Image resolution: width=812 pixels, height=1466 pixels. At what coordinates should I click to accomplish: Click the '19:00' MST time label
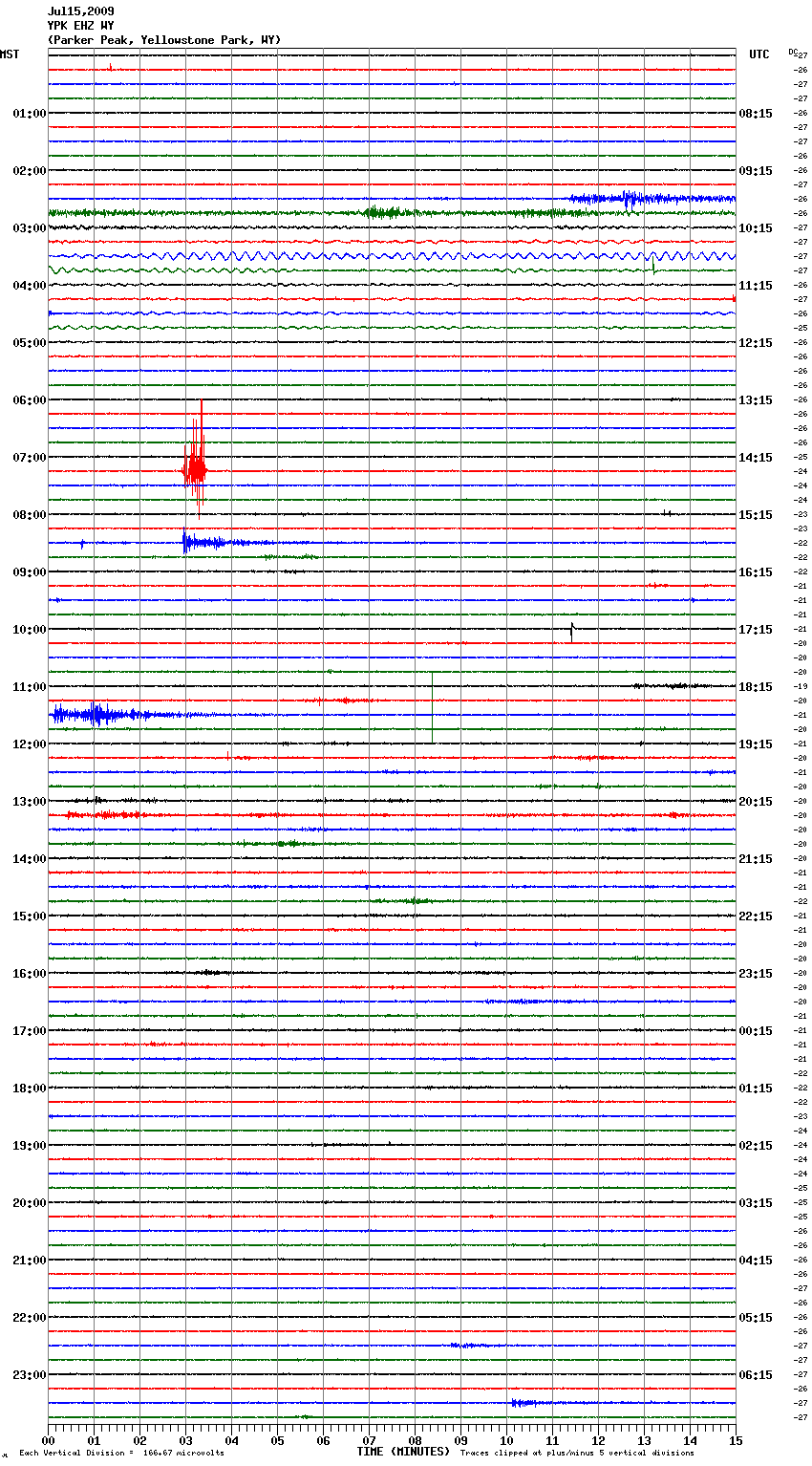point(30,1146)
